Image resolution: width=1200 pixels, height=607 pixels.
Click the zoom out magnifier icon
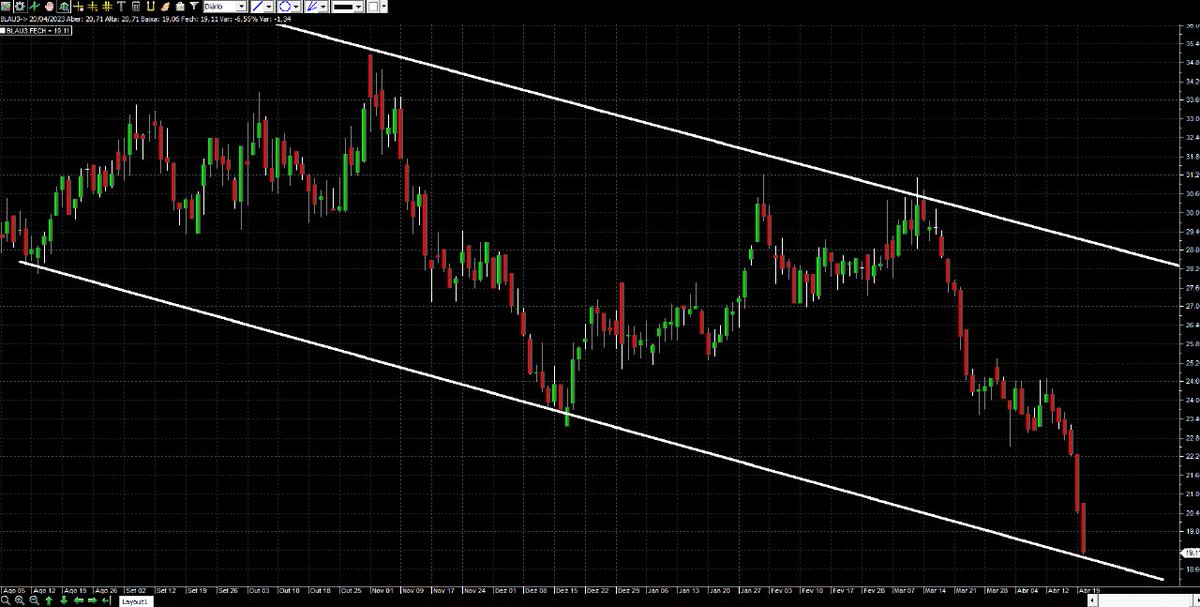coord(34,602)
